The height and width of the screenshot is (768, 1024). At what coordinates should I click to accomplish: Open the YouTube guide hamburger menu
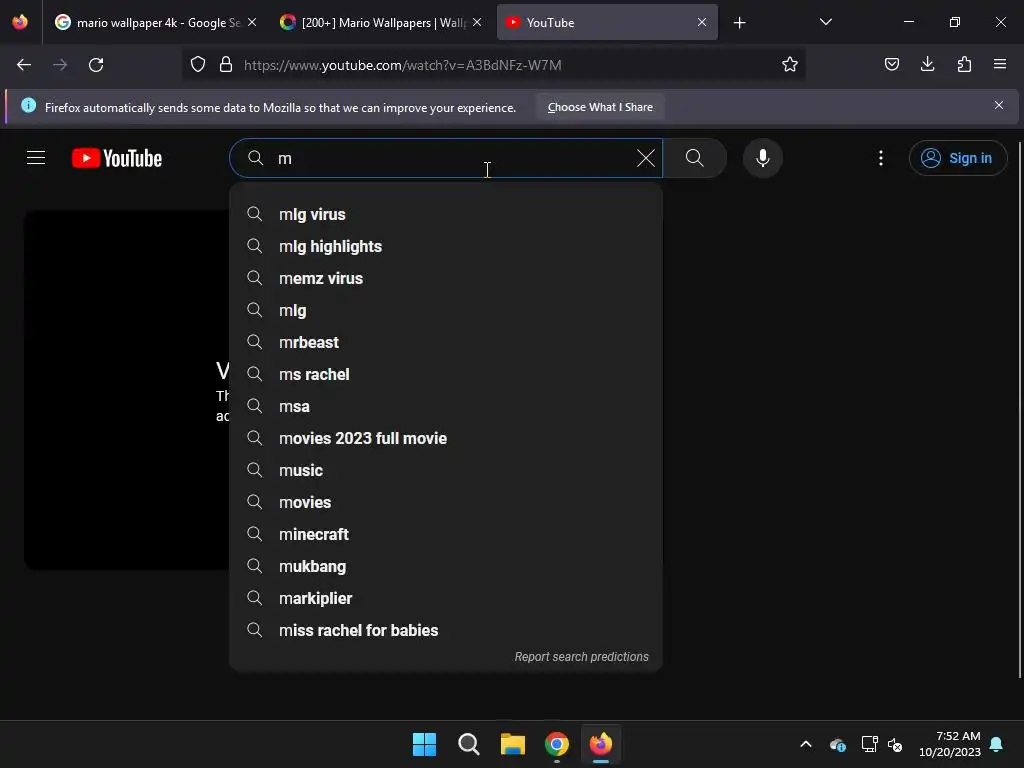tap(36, 158)
